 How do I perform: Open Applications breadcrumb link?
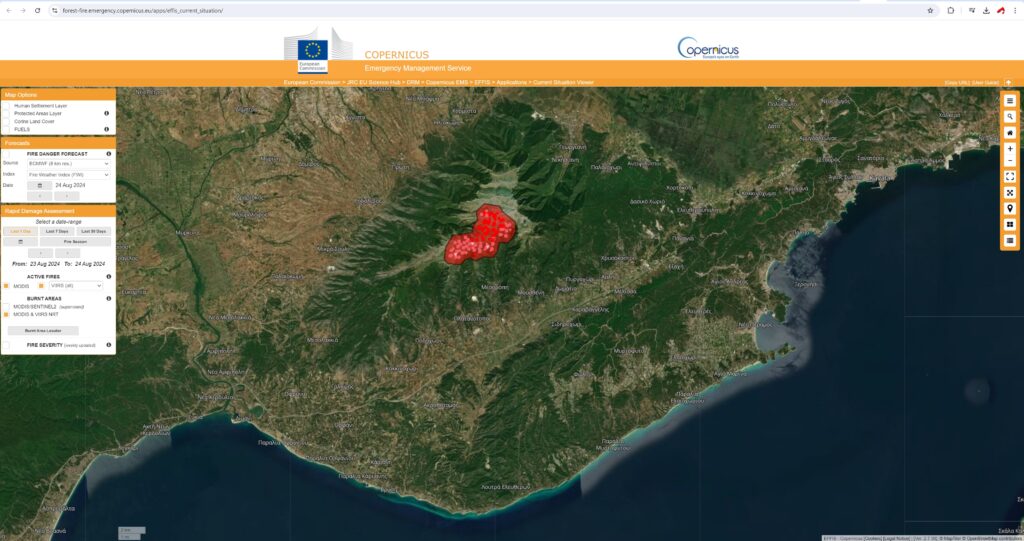point(511,82)
